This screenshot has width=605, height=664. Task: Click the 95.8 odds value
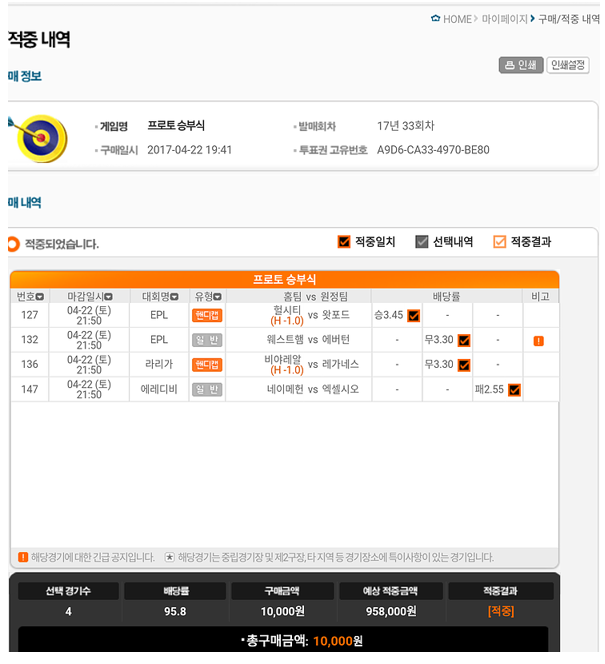(175, 611)
